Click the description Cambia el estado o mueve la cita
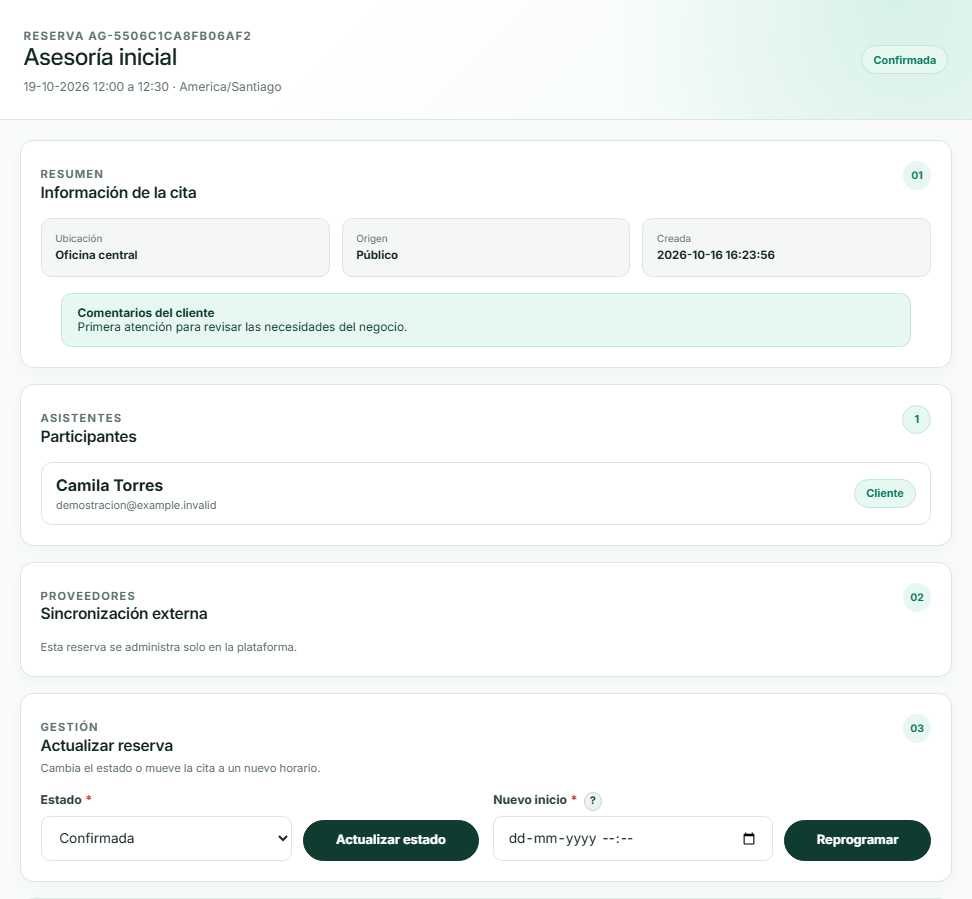Screen dimensions: 972x899 [180, 768]
